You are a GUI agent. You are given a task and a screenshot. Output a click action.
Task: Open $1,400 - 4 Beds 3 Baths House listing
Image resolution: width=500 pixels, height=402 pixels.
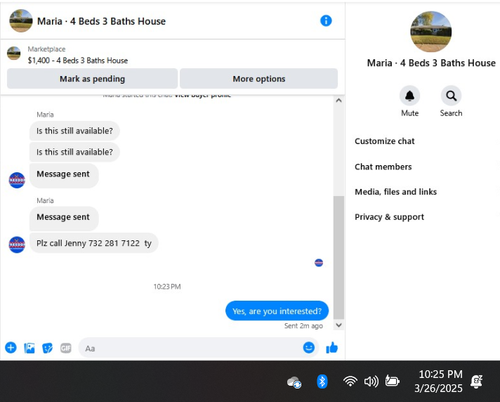pos(78,60)
